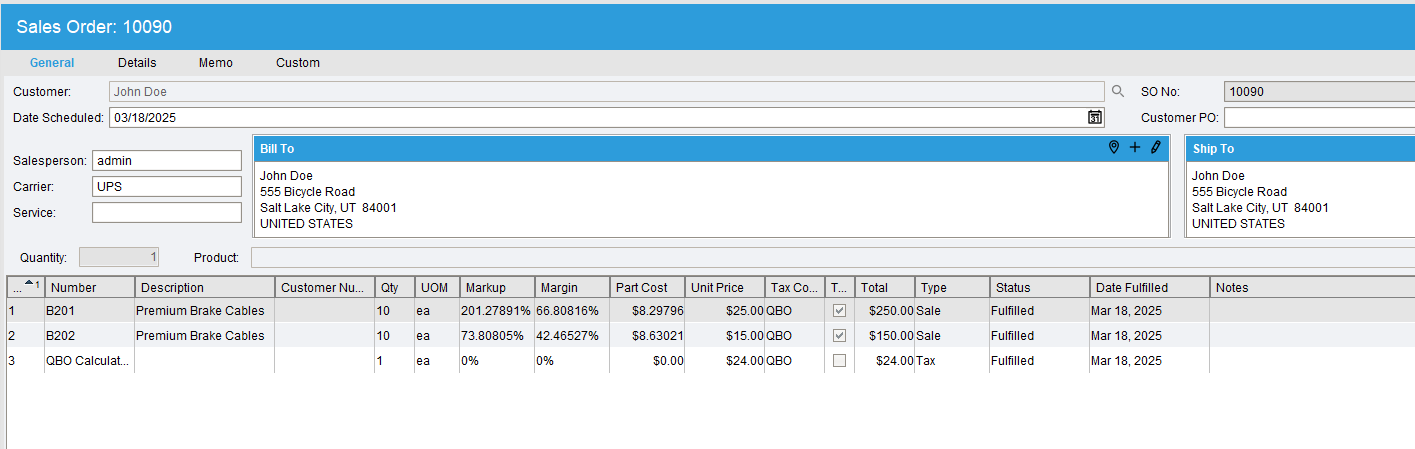
Task: Click the Number column header
Action: tap(90, 287)
